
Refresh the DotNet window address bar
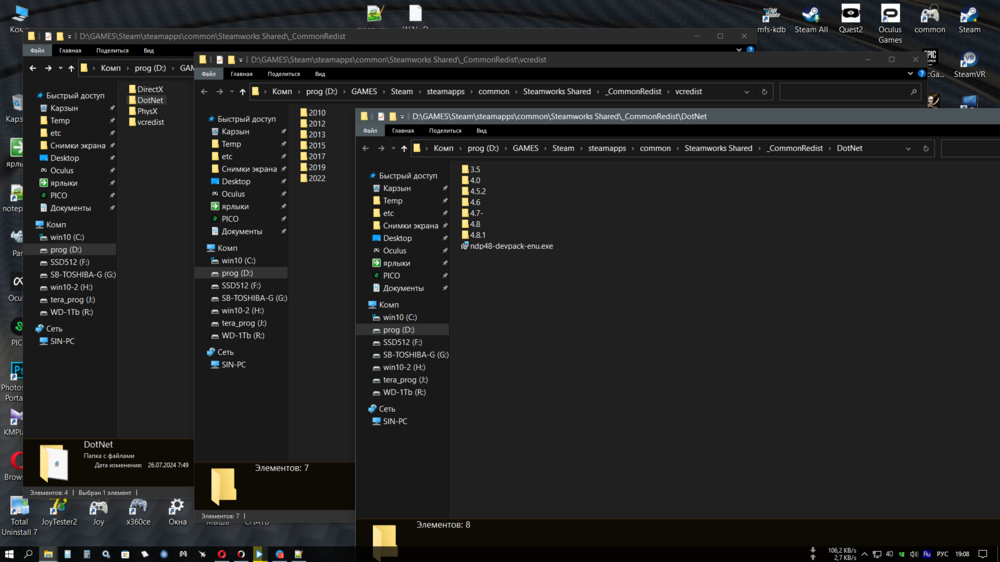coord(926,149)
